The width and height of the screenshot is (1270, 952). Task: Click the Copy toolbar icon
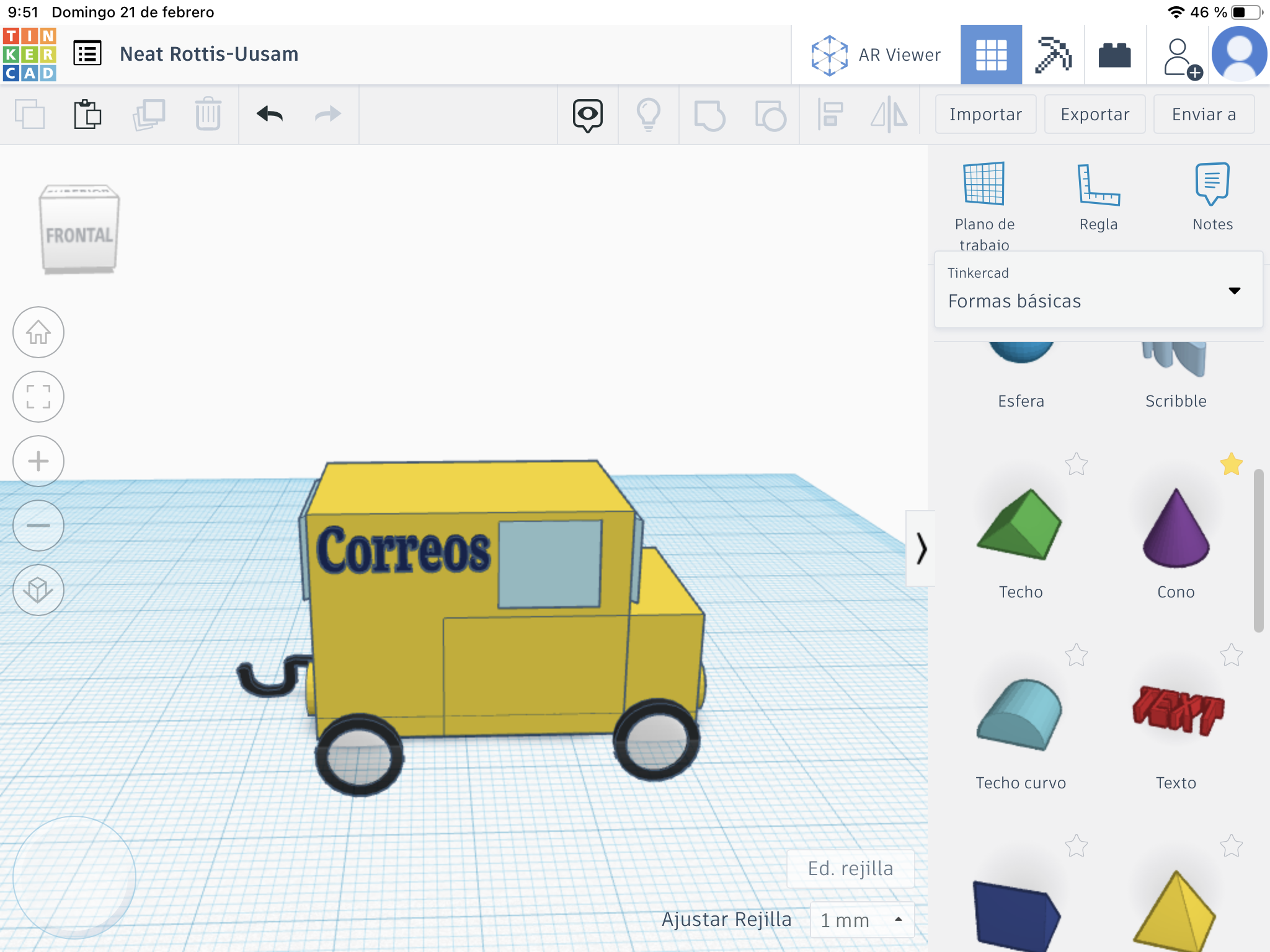[30, 114]
